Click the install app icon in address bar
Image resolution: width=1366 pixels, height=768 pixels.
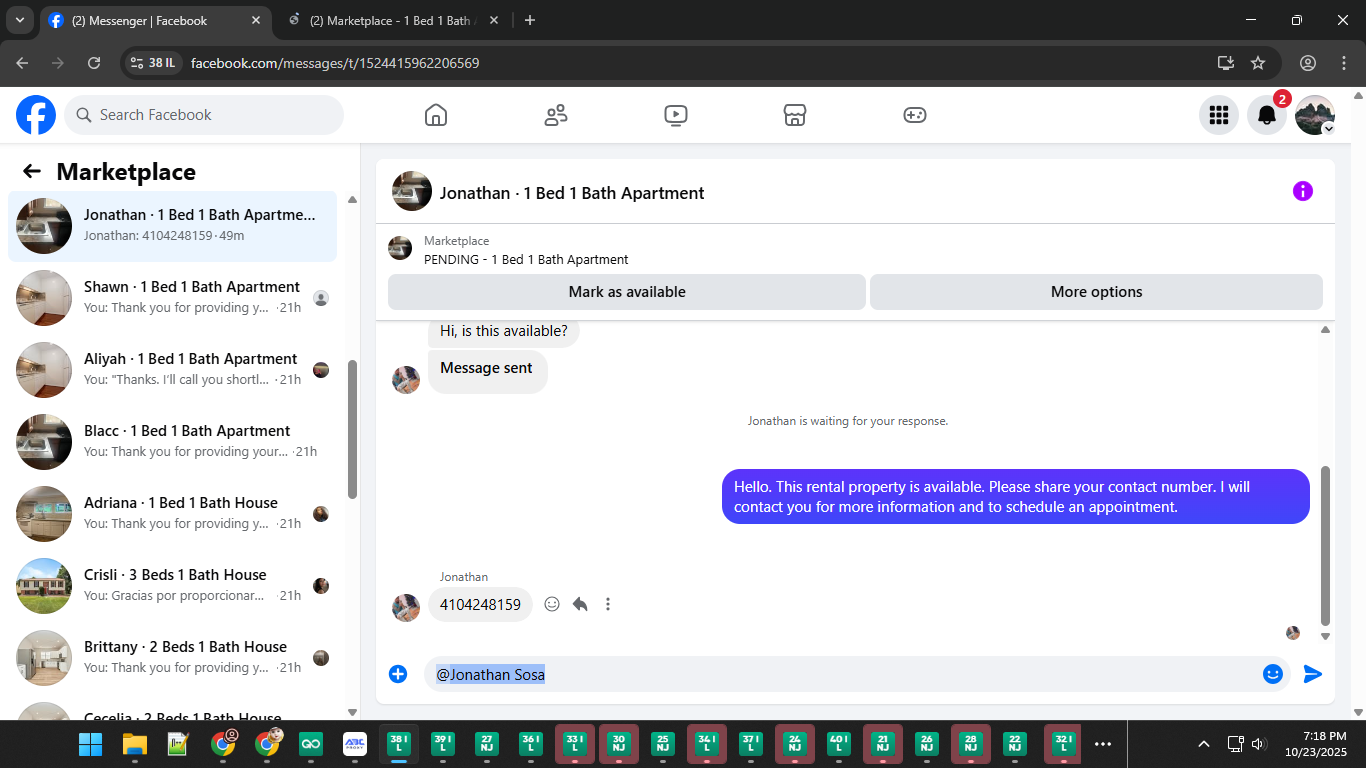(x=1226, y=62)
